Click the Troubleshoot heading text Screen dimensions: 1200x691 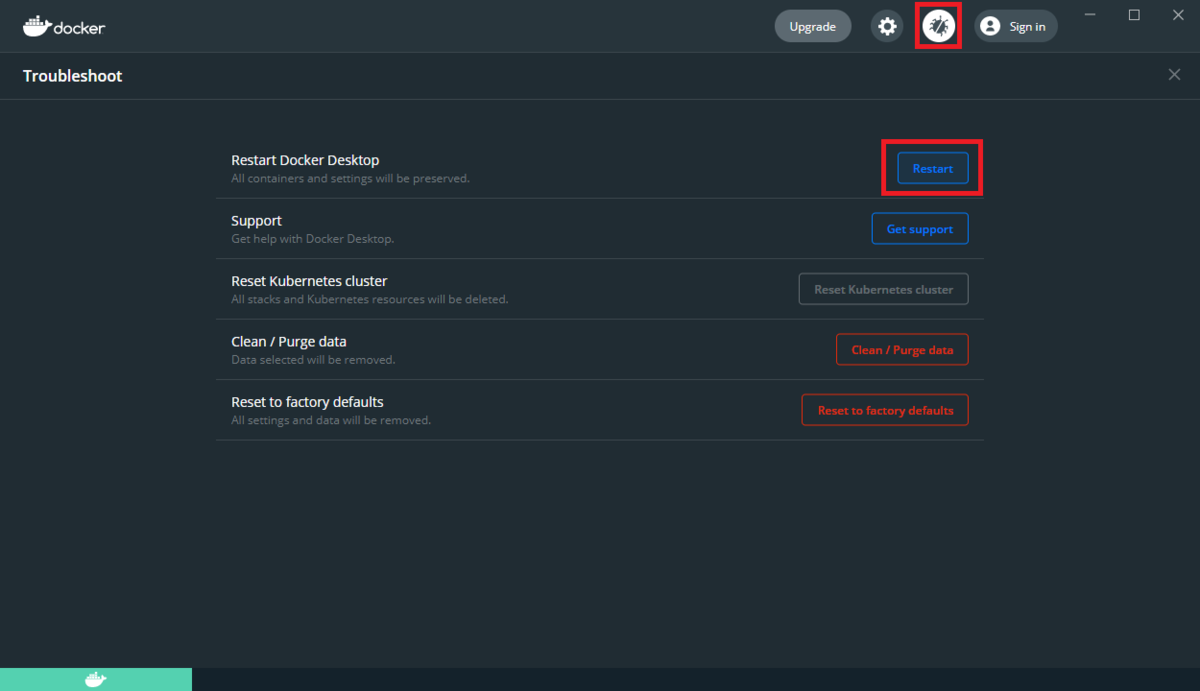pos(73,76)
